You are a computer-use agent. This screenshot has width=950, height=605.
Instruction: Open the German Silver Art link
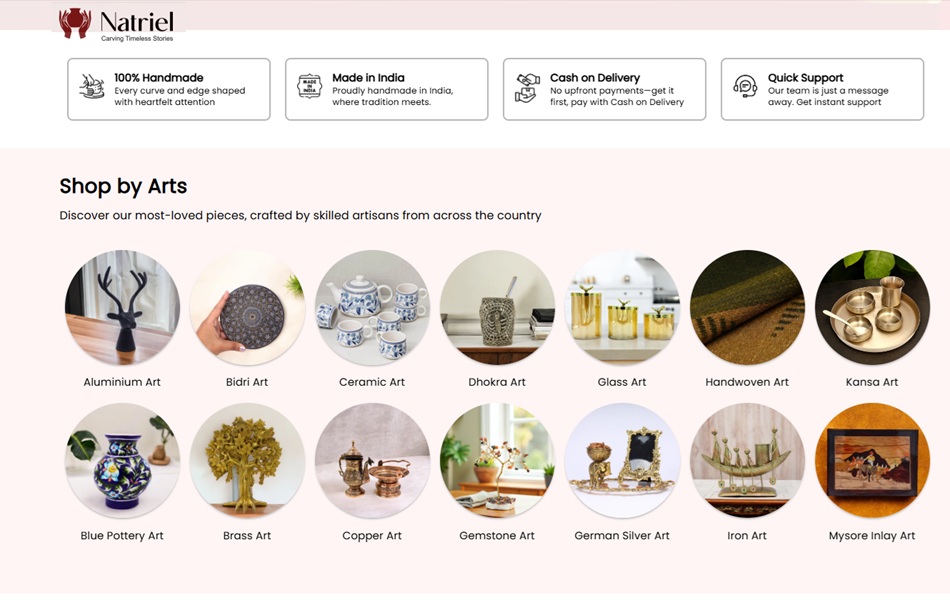[x=622, y=535]
